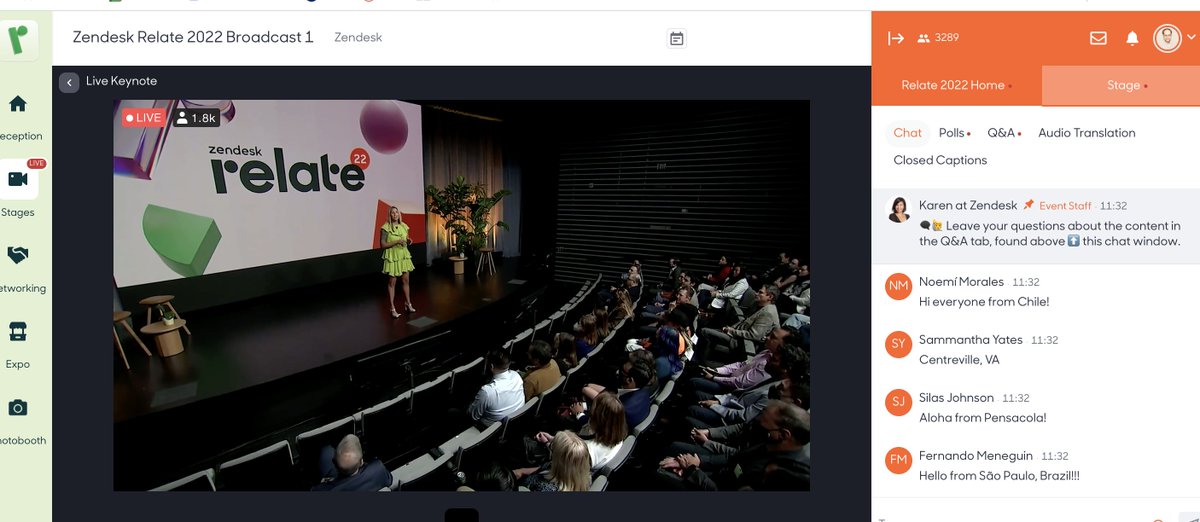Click the name Fernando Meneguin

pyautogui.click(x=976, y=456)
